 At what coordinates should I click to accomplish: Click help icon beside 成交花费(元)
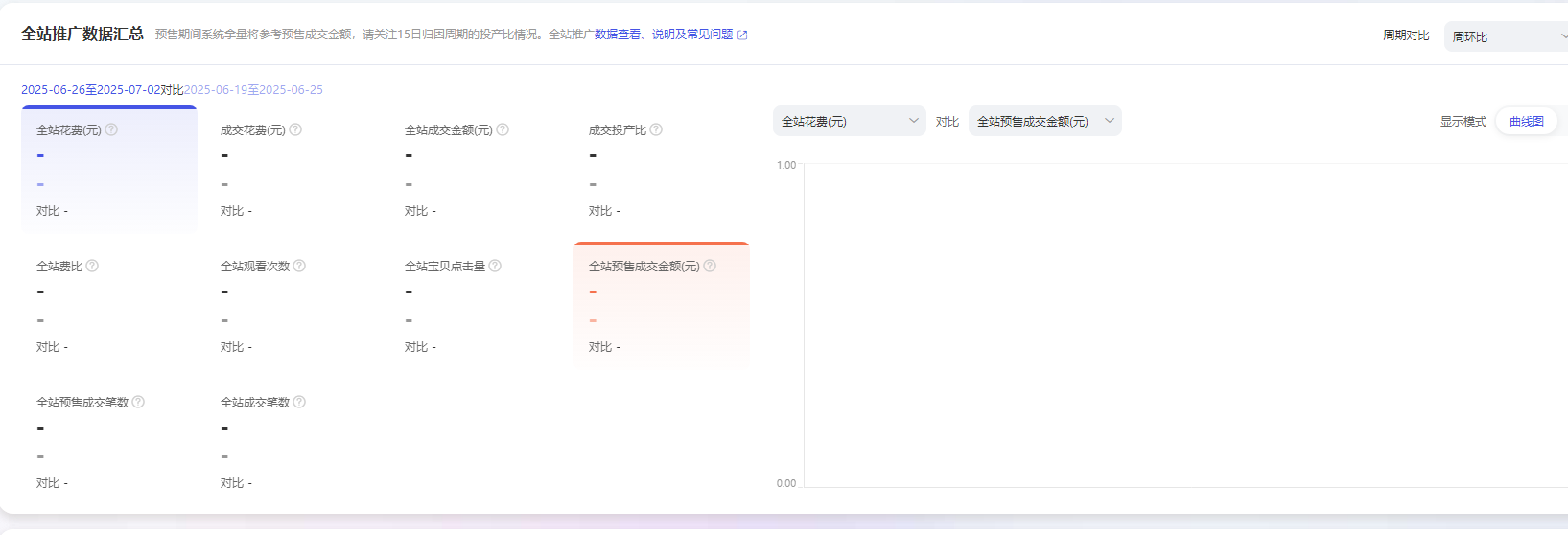[x=295, y=129]
